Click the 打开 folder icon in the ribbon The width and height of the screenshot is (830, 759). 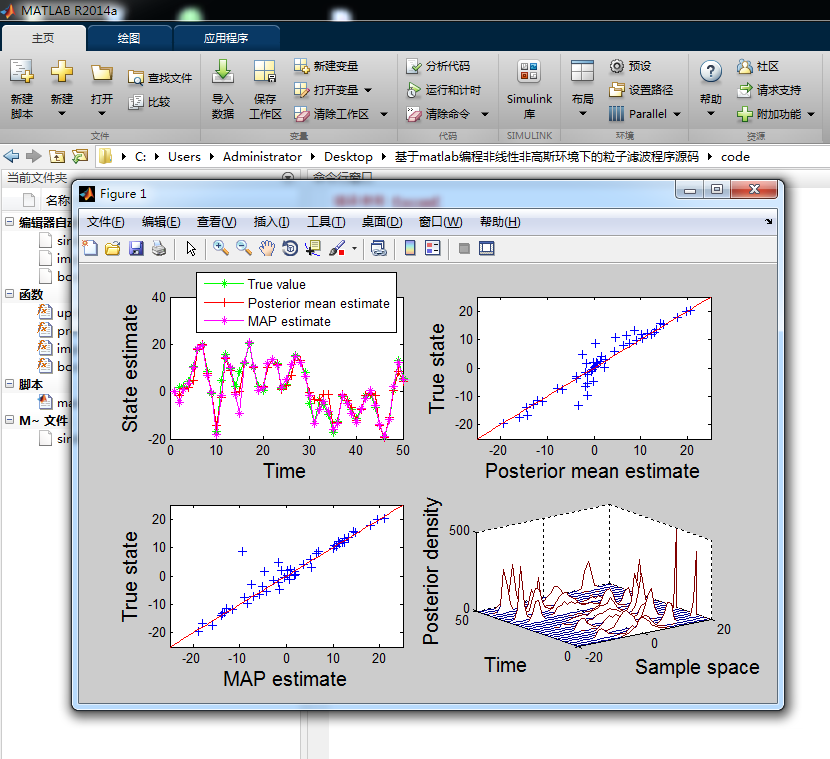tap(102, 72)
